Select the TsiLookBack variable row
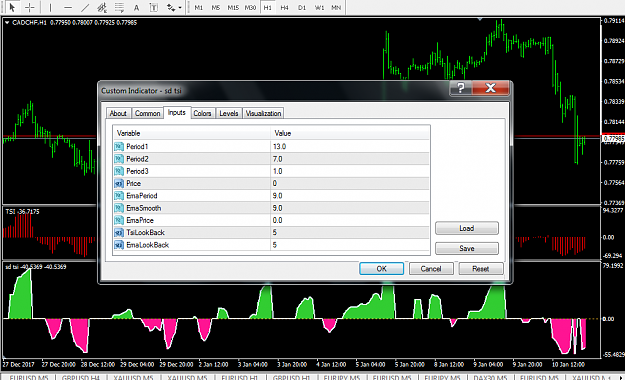The height and width of the screenshot is (380, 625). click(x=271, y=232)
